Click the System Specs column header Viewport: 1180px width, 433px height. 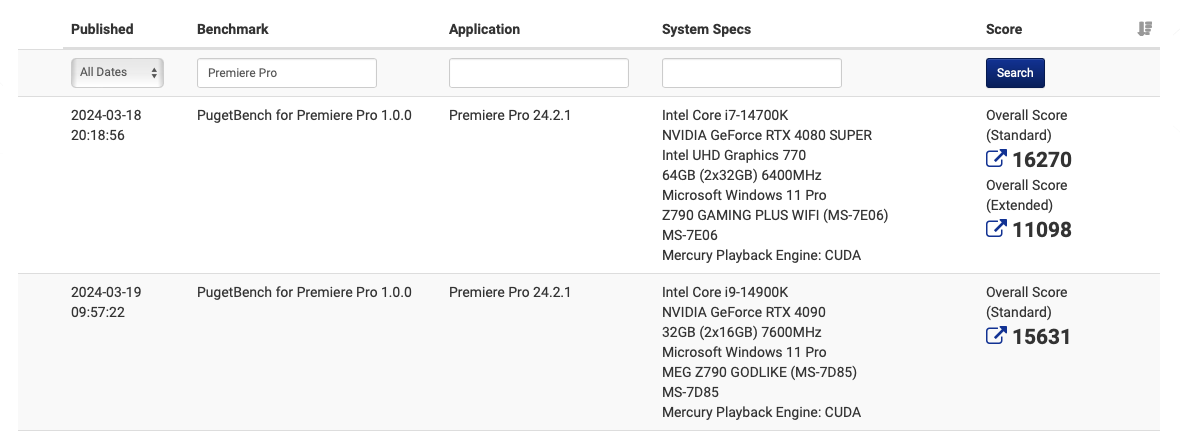tap(706, 29)
